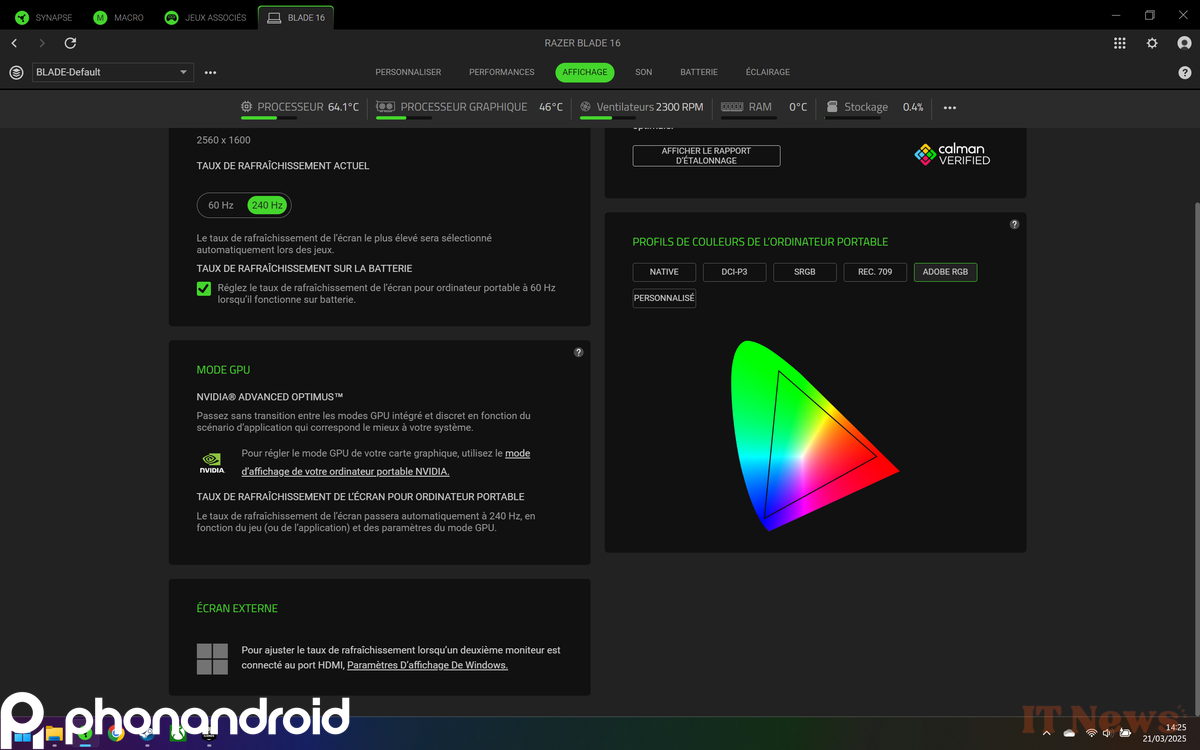Click the profile icon left of BLADE-Default
Image resolution: width=1200 pixels, height=750 pixels.
16,72
